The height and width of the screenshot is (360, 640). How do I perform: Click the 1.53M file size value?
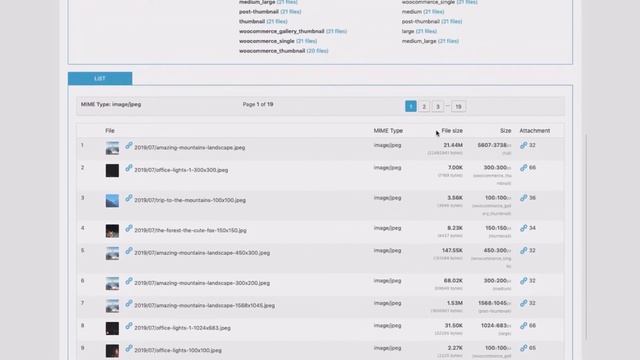(455, 303)
